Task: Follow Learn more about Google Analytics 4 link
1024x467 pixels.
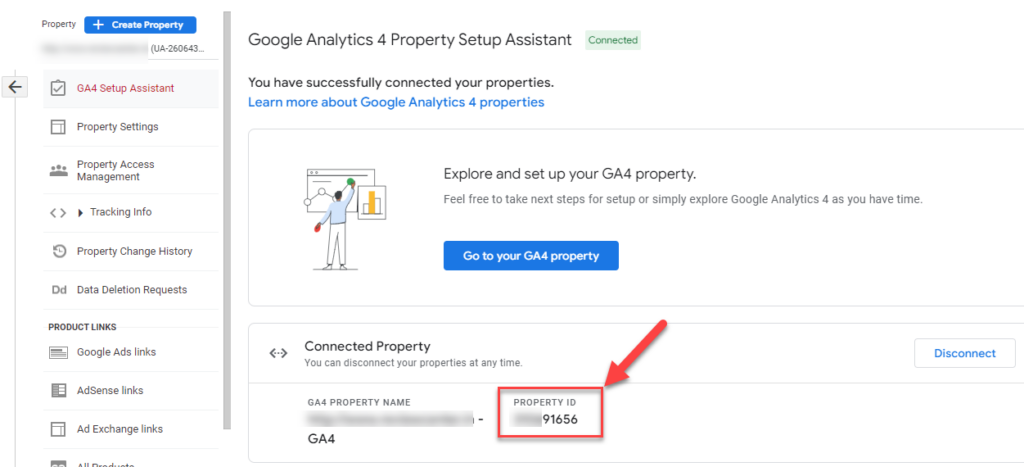Action: click(x=396, y=102)
